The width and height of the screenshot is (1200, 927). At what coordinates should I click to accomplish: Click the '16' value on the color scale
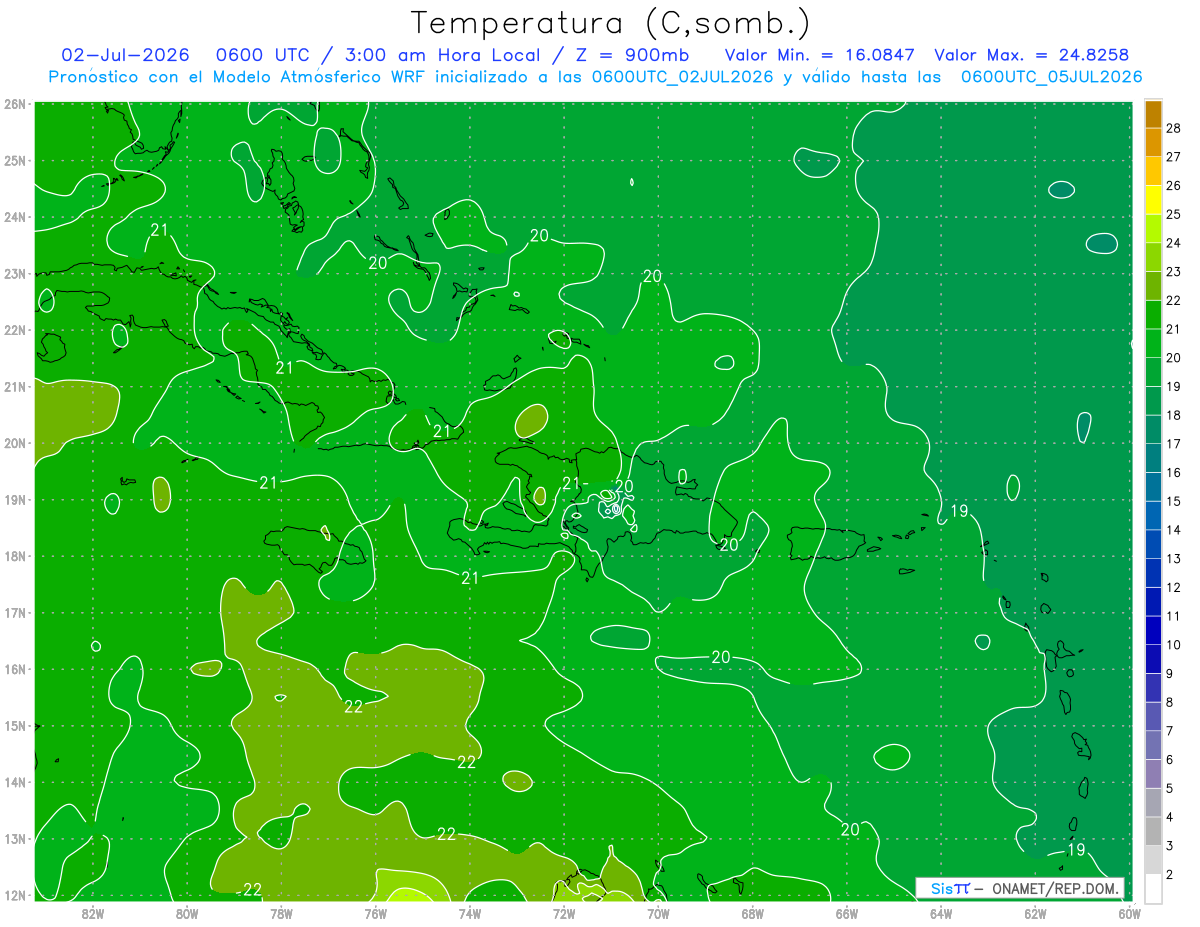1174,473
